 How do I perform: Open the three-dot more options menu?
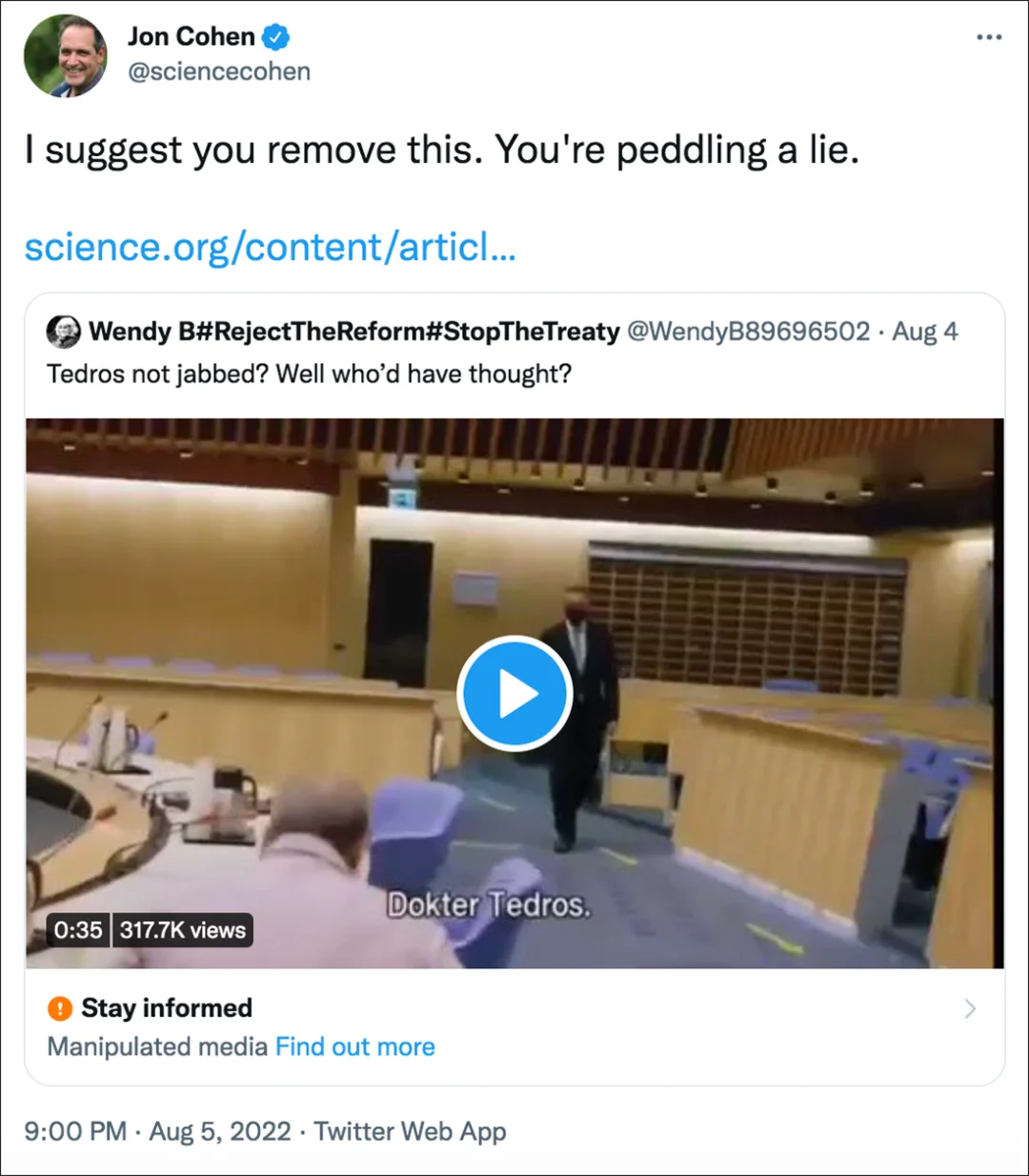pyautogui.click(x=989, y=37)
